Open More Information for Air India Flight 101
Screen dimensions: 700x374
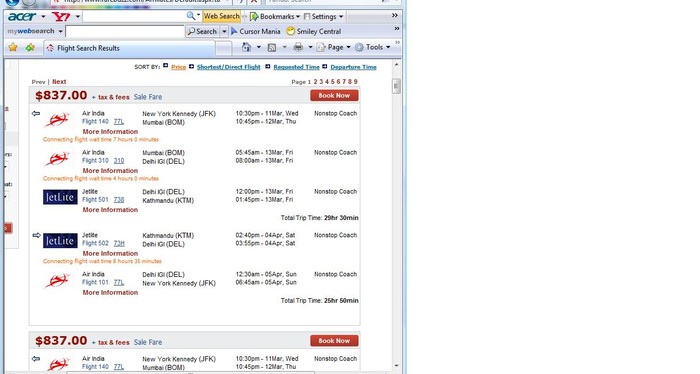click(110, 292)
